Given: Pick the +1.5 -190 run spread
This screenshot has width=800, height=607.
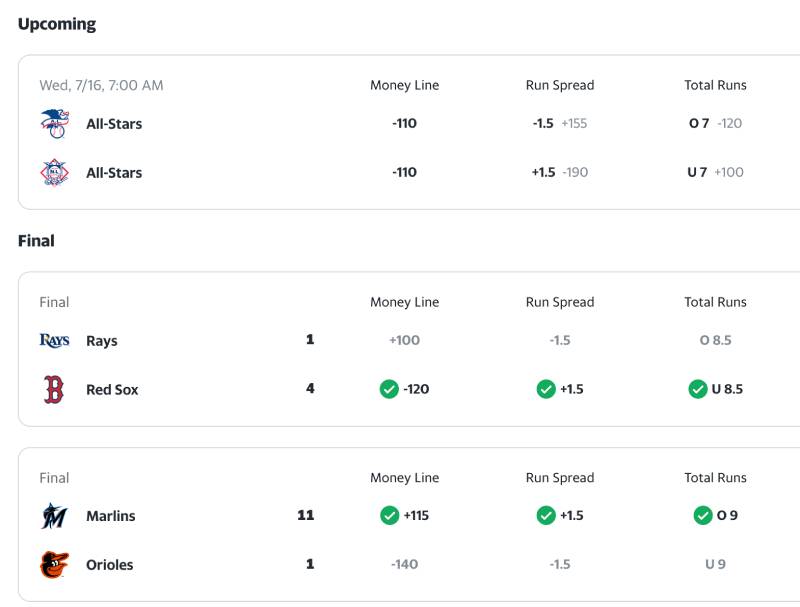Looking at the screenshot, I should [x=560, y=172].
